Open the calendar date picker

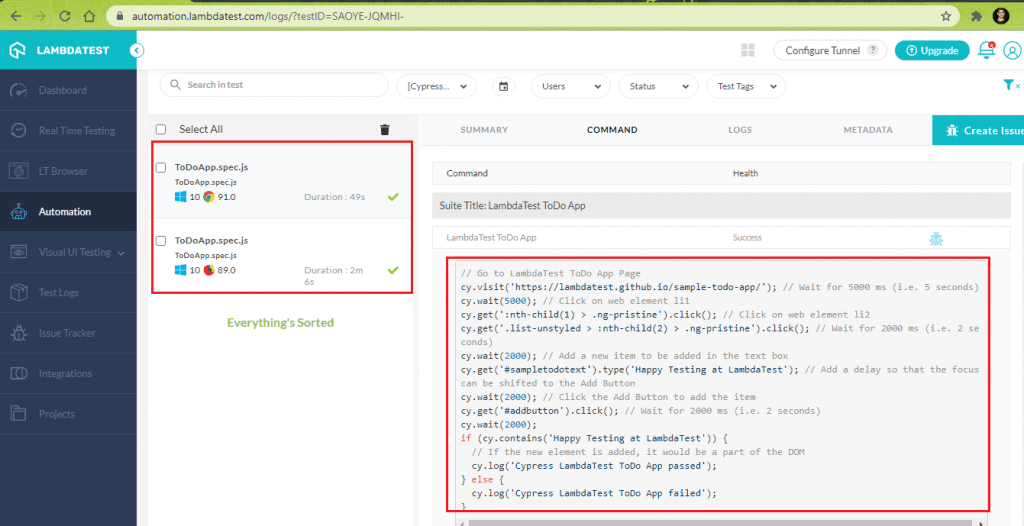[504, 86]
